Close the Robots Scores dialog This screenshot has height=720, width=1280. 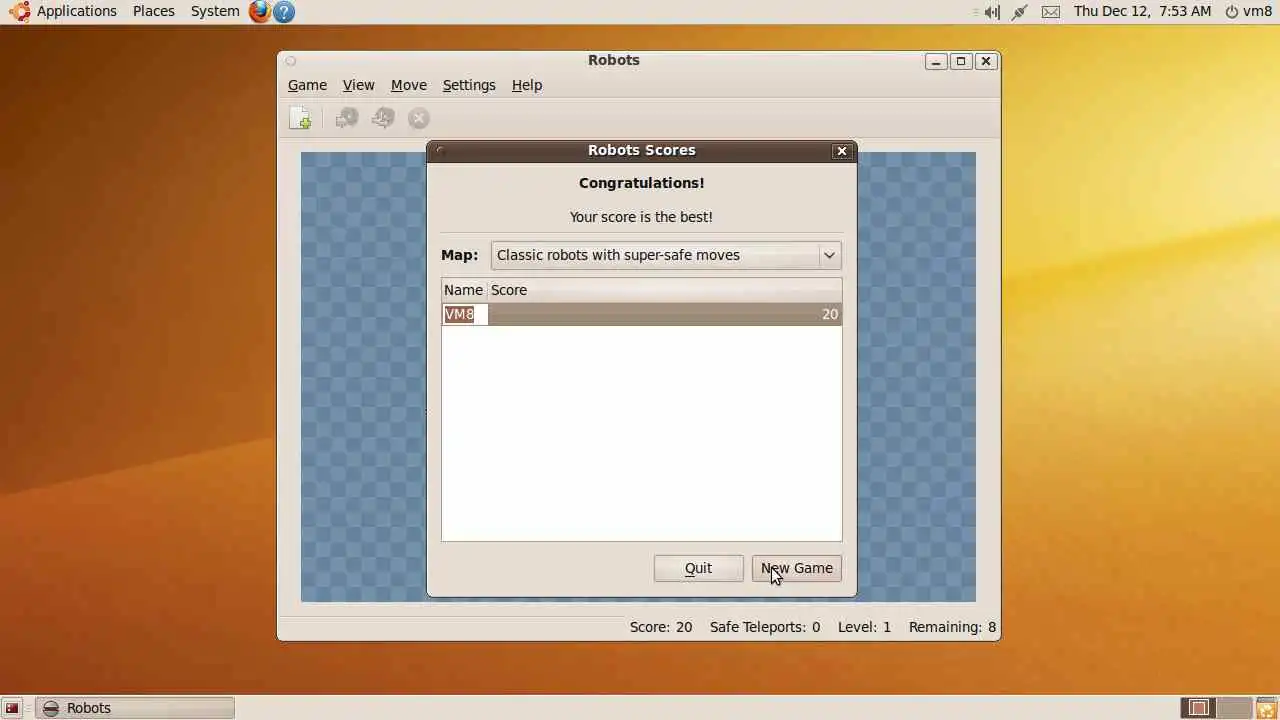pos(842,151)
